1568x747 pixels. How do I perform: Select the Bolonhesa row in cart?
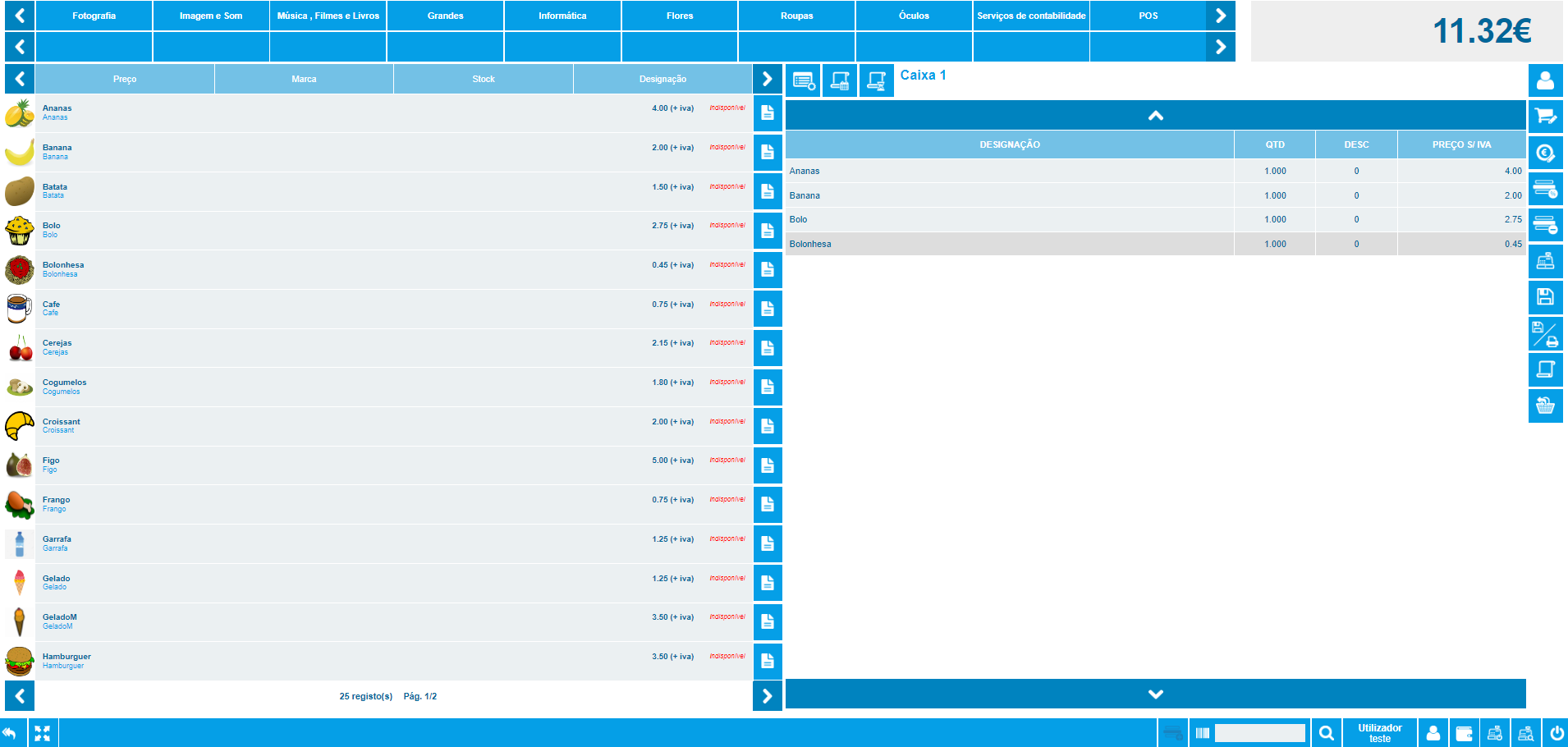[1155, 244]
